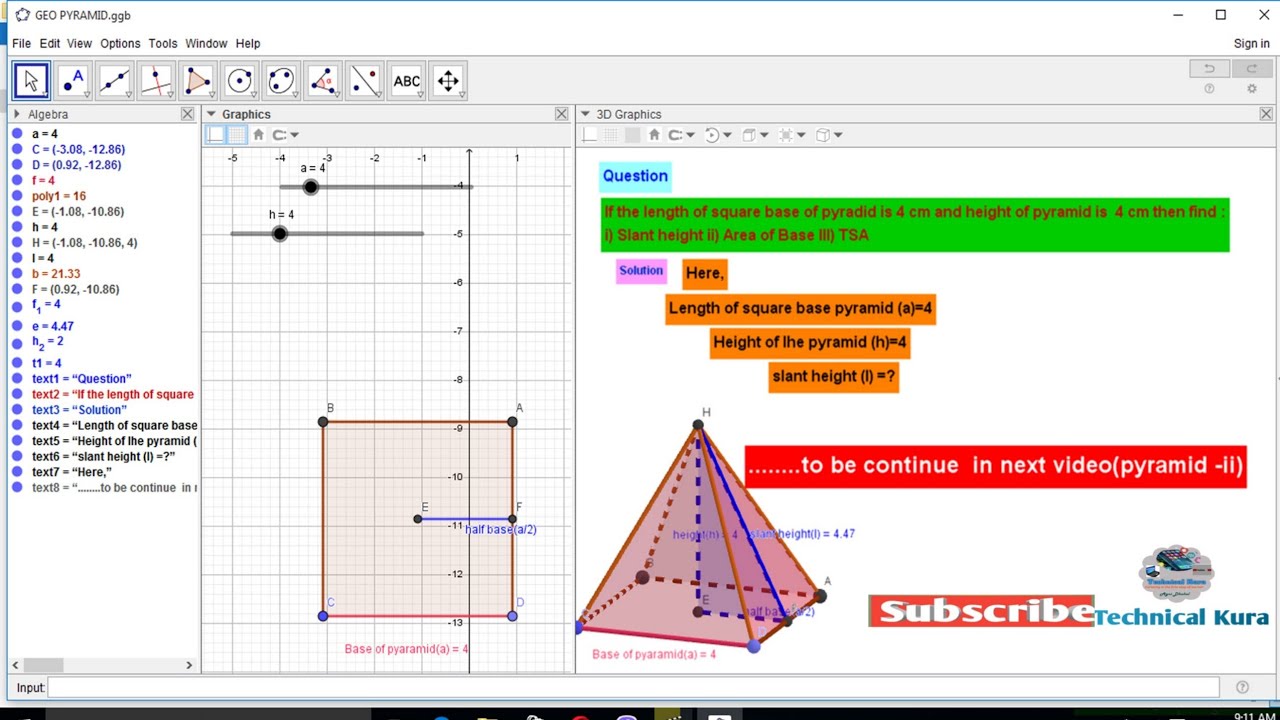Viewport: 1280px width, 720px height.
Task: Open the File menu
Action: [x=21, y=43]
